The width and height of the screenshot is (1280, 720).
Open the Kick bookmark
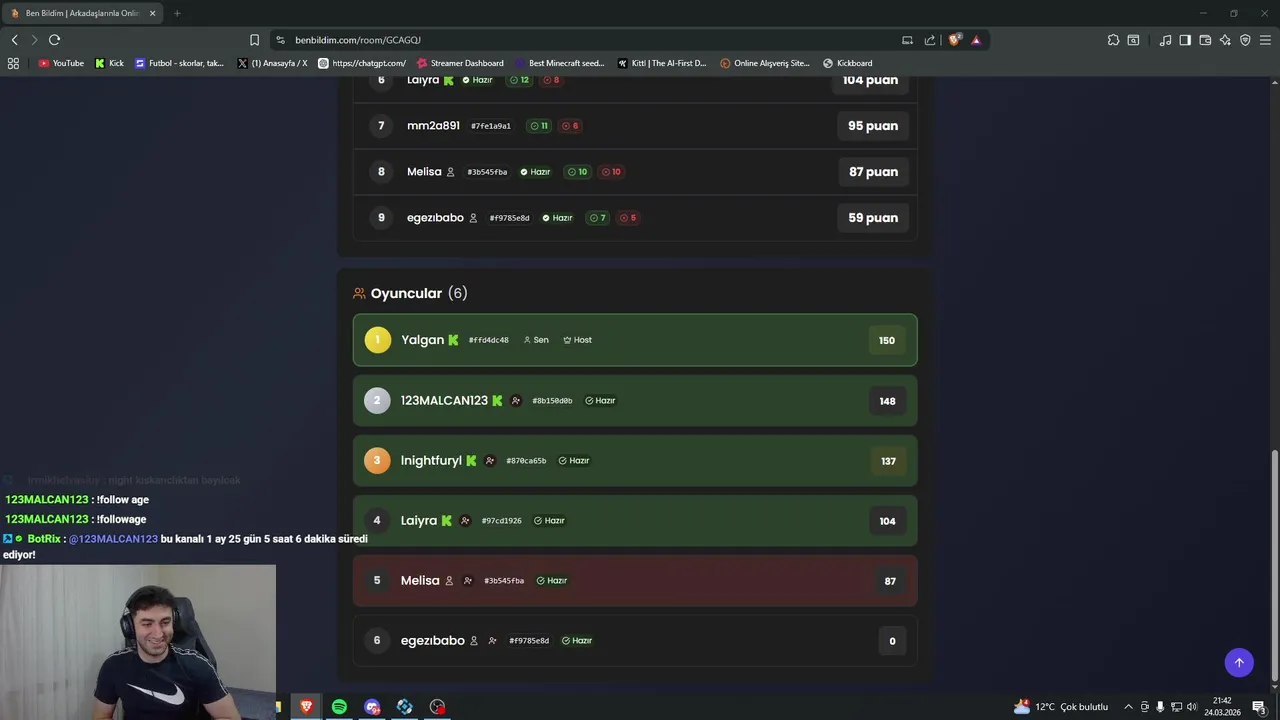pos(109,63)
